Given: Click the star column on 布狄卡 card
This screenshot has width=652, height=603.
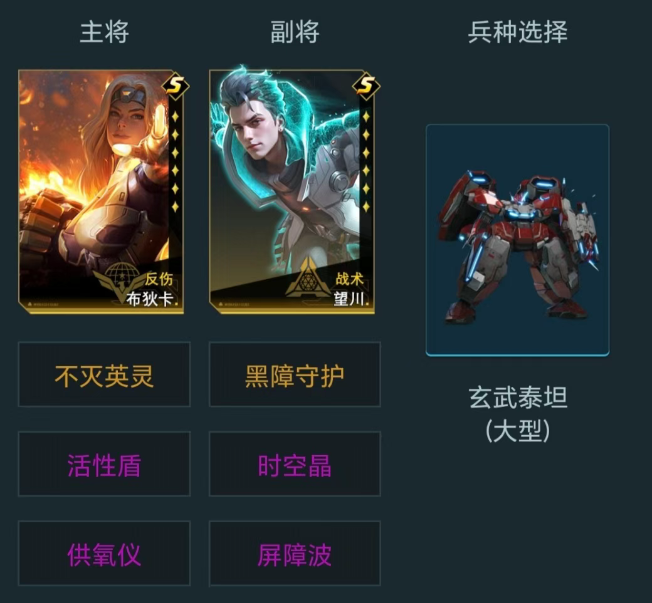Looking at the screenshot, I should (175, 161).
